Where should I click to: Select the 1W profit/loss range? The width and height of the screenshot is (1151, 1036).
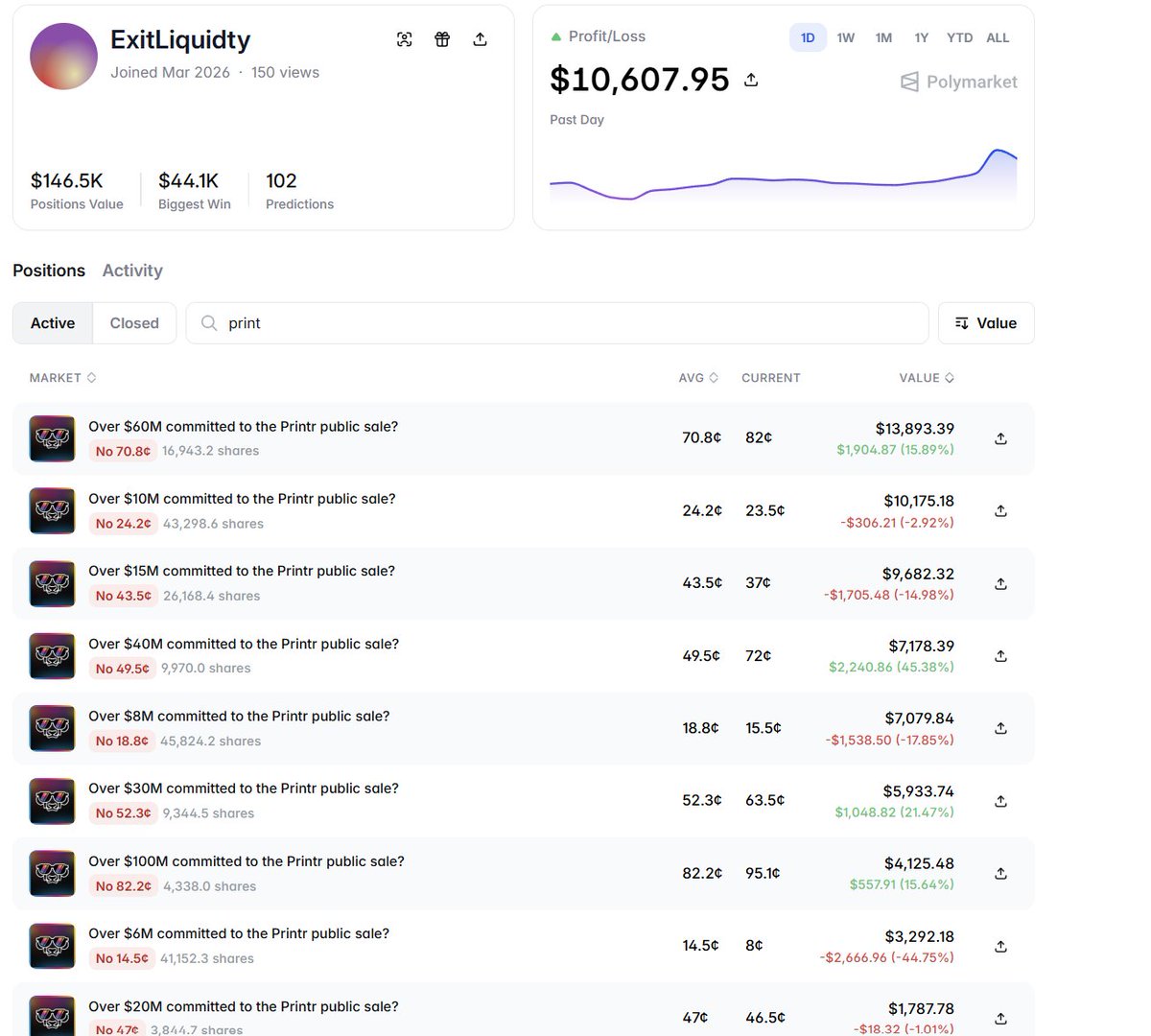845,37
